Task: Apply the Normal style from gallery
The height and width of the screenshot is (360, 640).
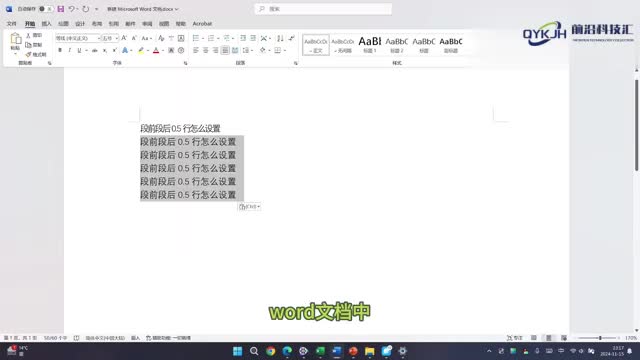Action: click(316, 45)
